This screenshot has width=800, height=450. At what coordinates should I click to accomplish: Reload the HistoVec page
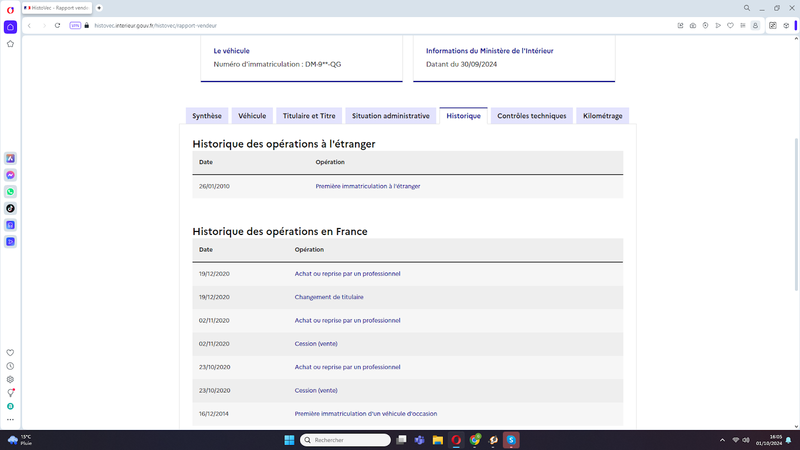click(x=58, y=26)
